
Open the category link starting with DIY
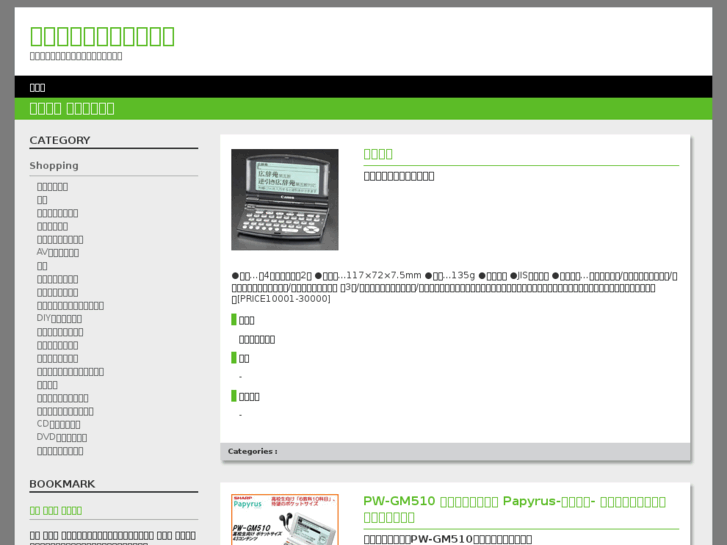tap(59, 319)
